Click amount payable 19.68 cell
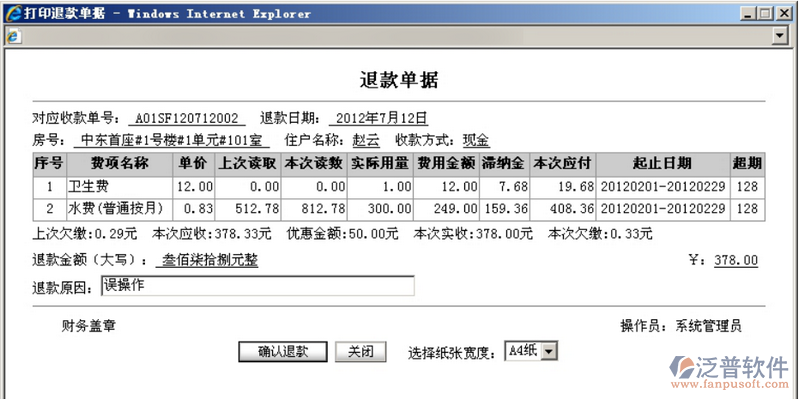799x400 pixels. tap(563, 187)
